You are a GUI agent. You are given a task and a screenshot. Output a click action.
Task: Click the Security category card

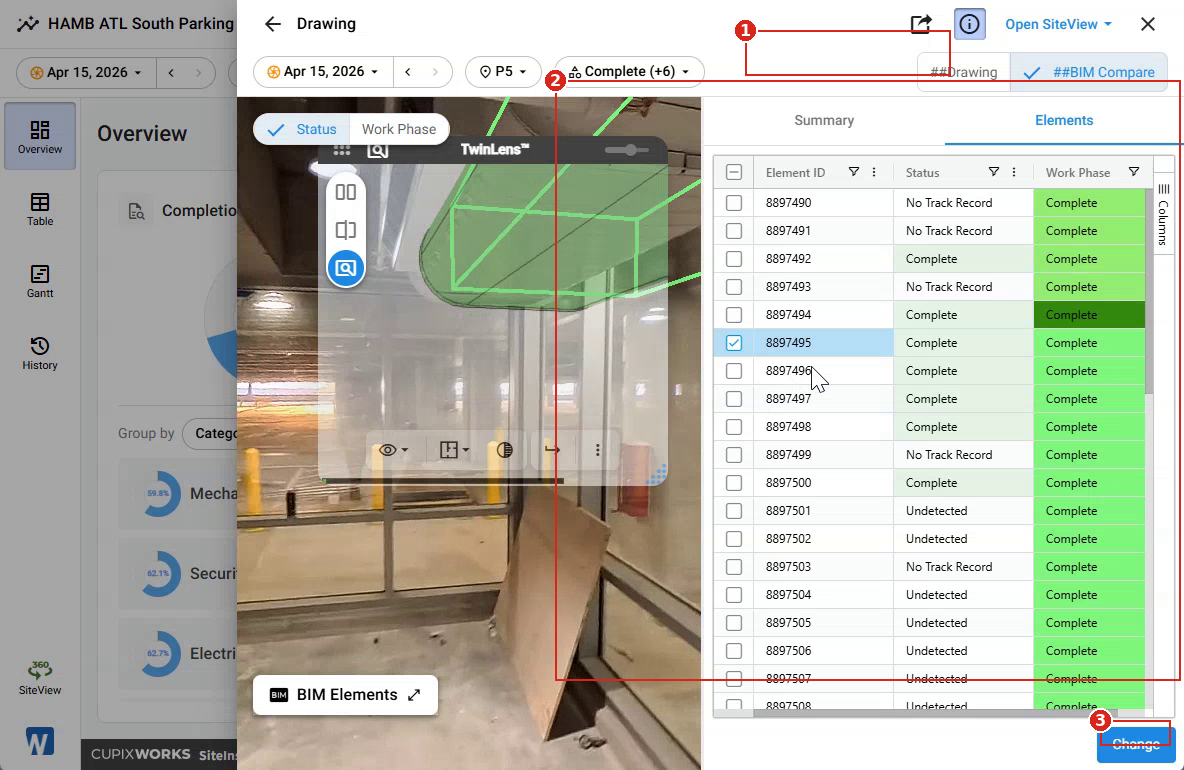[x=177, y=574]
